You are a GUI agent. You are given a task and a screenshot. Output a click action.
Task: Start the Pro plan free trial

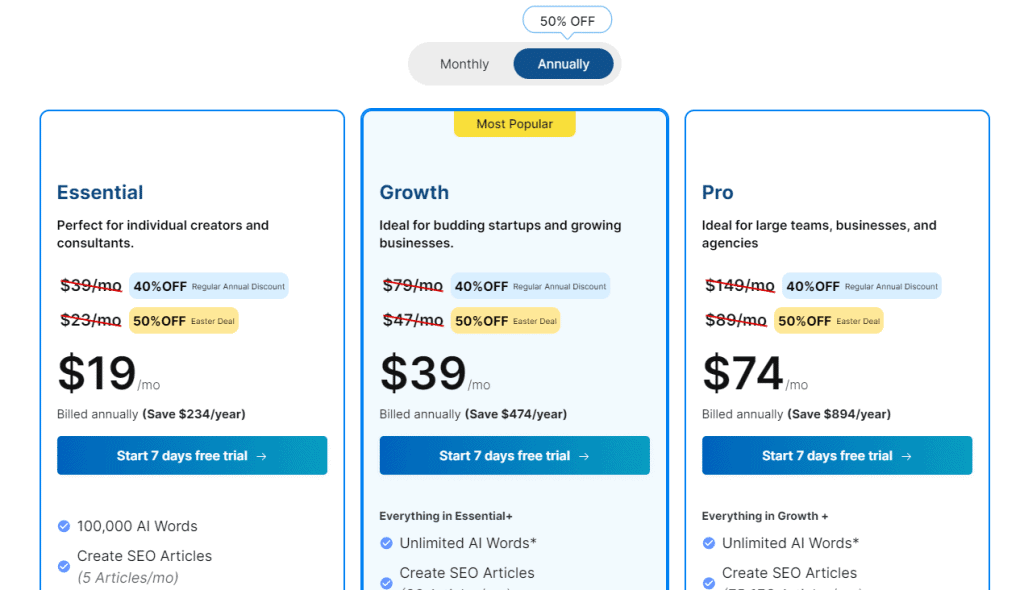coord(837,455)
